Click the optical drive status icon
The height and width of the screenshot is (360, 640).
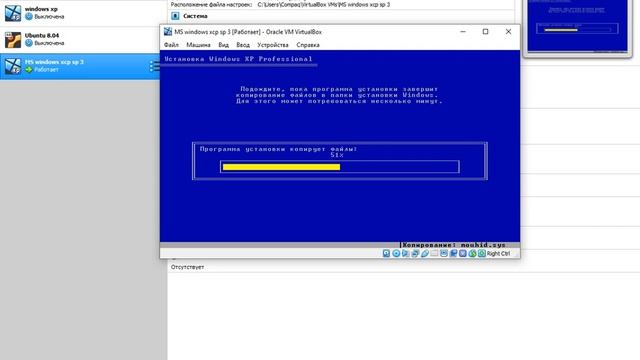(396, 253)
